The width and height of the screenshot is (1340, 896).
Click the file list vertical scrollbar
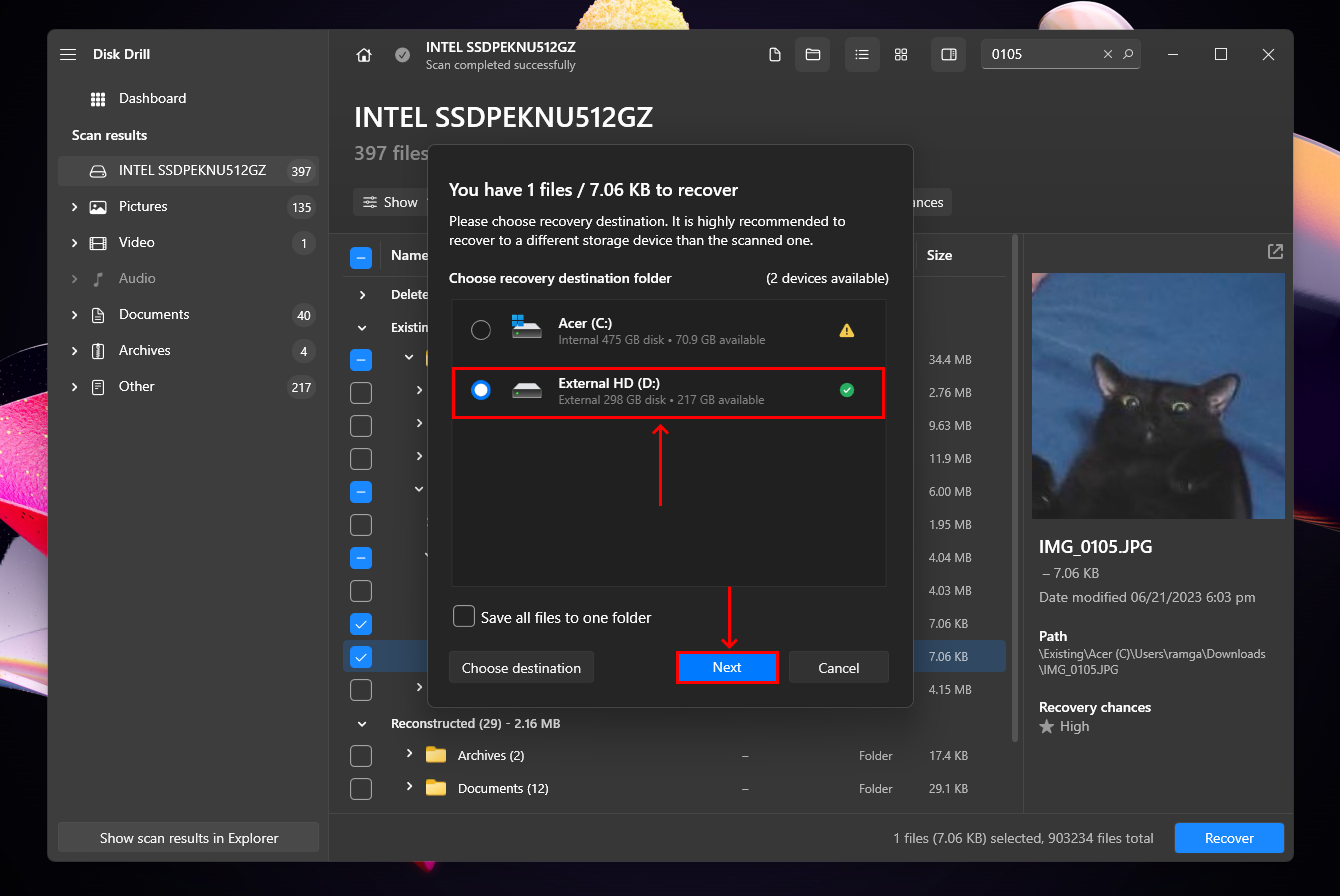coord(1014,490)
